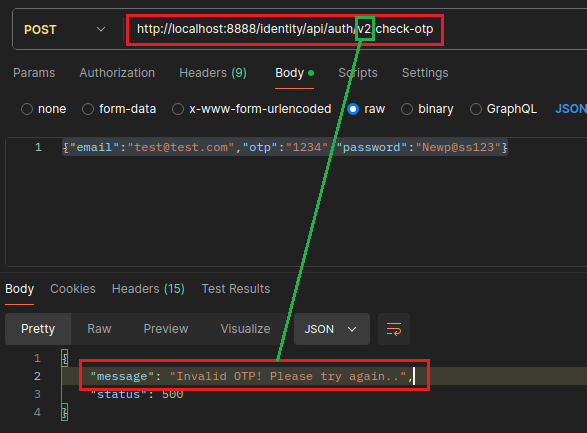Select the form-data radio button
587x433 pixels.
(x=88, y=109)
